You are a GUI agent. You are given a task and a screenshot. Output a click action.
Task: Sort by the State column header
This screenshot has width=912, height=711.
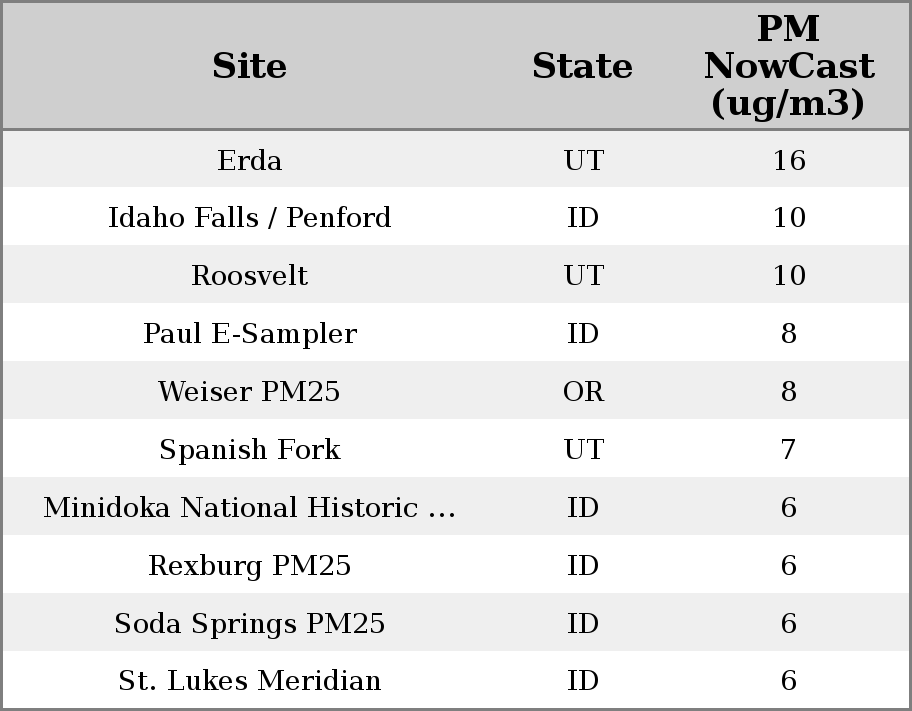pyautogui.click(x=582, y=67)
